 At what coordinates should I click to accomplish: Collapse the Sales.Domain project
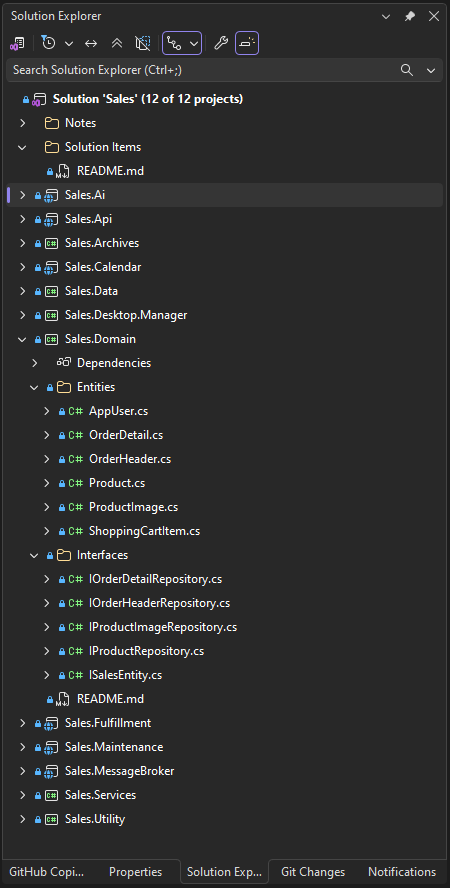pos(23,339)
